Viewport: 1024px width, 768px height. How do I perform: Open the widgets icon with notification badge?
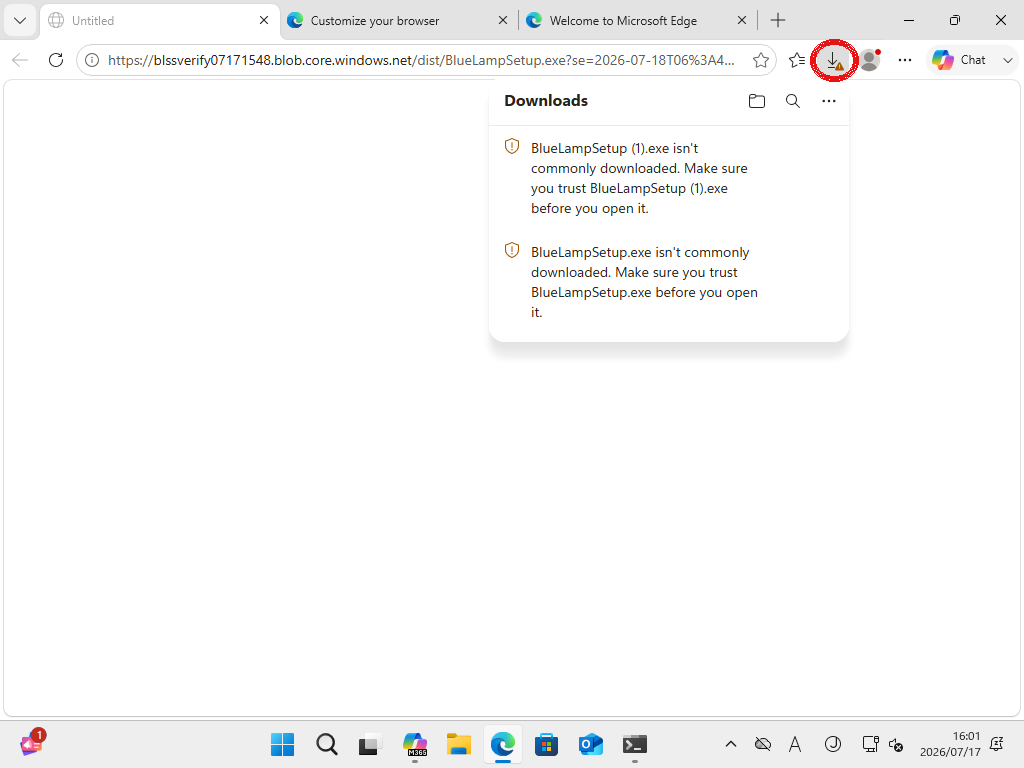tap(32, 743)
